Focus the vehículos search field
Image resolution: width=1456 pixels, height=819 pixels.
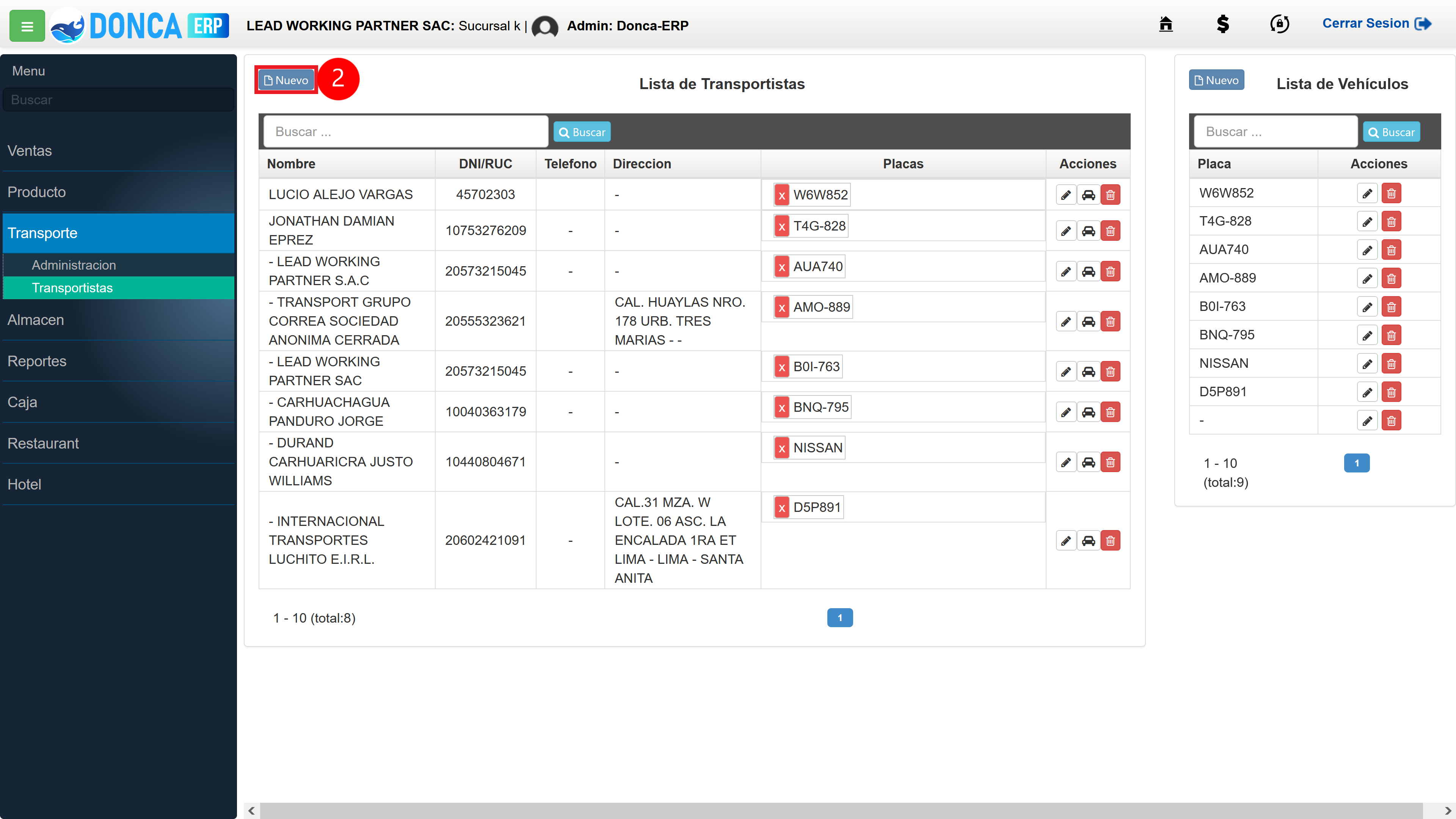[1276, 132]
